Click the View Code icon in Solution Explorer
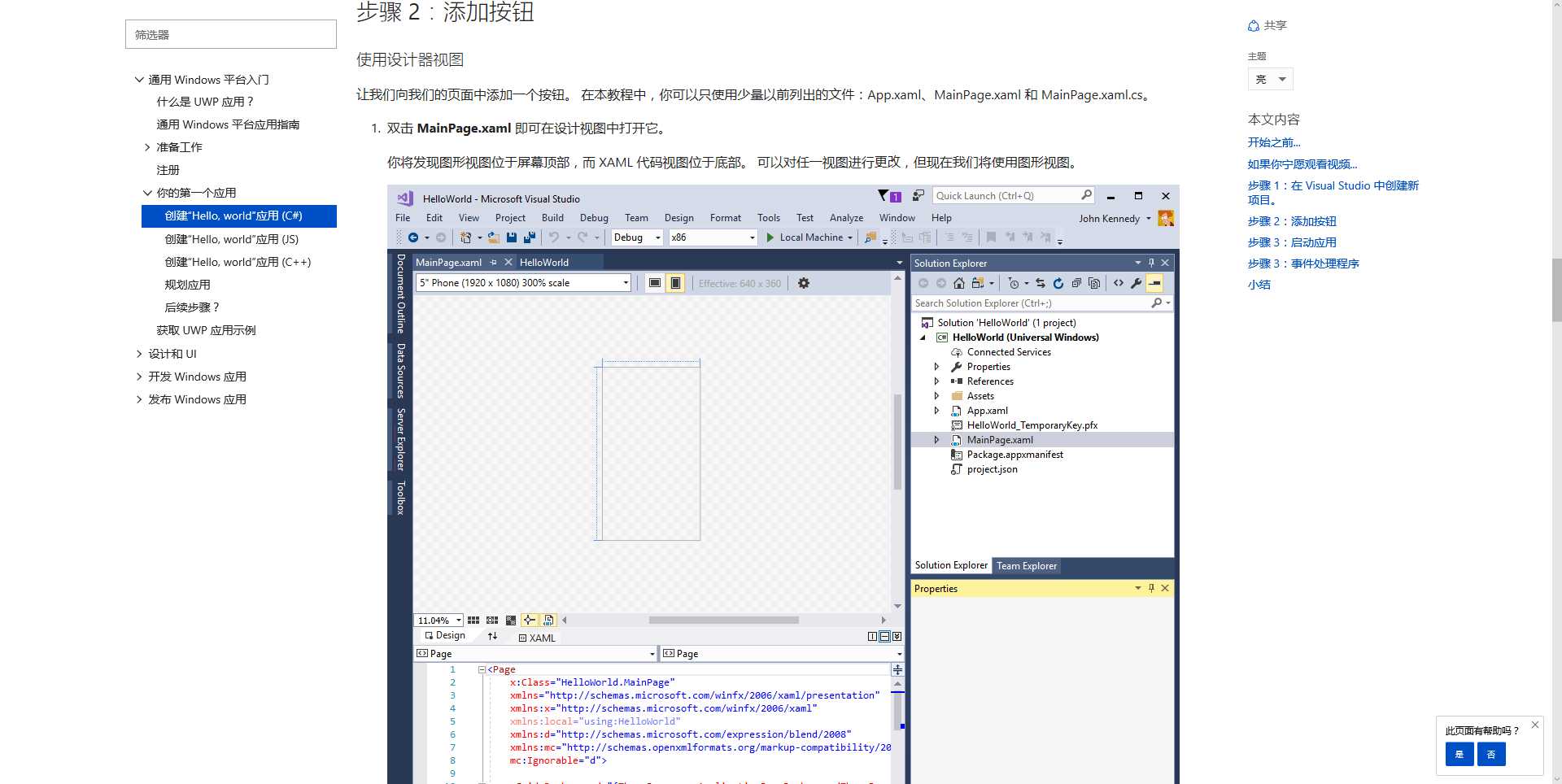Screen dimensions: 1562x784 click(x=1119, y=283)
